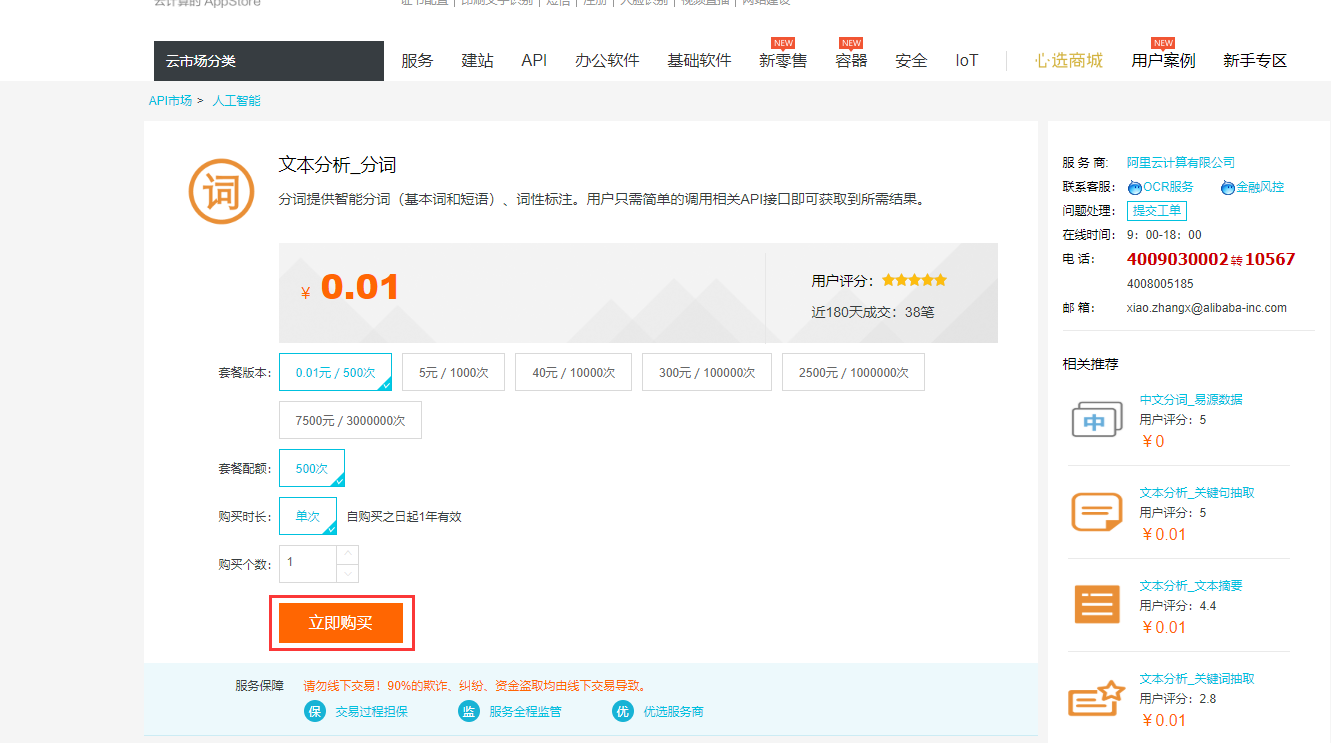Click the 交易过程担保 text label
The height and width of the screenshot is (743, 1331).
[x=371, y=712]
